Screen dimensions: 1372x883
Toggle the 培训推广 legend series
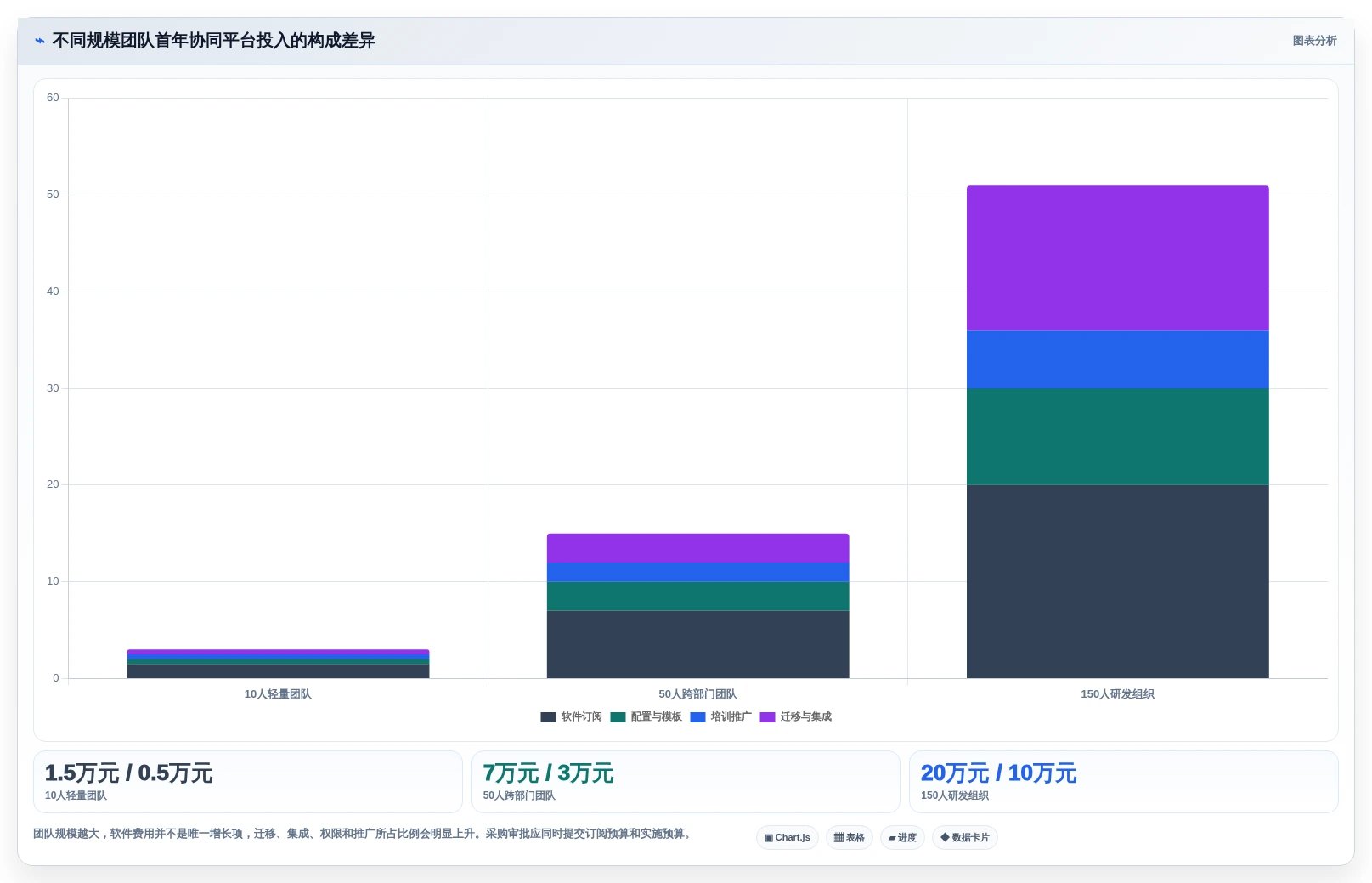click(x=720, y=717)
